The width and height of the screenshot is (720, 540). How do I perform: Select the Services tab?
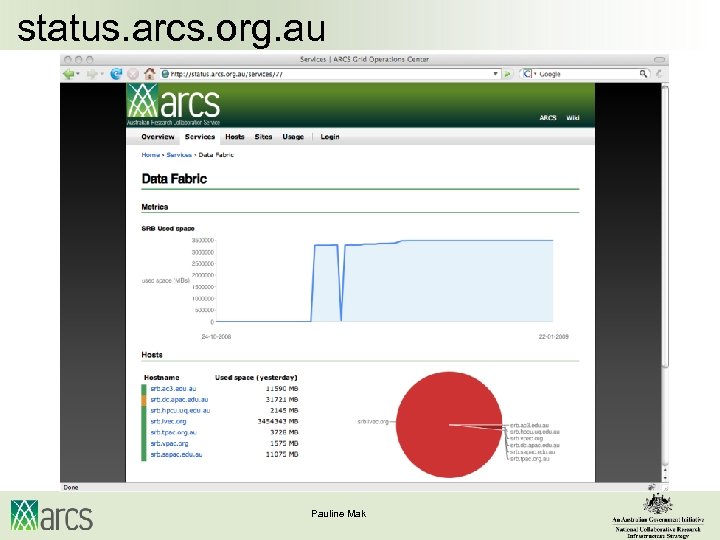pos(200,137)
